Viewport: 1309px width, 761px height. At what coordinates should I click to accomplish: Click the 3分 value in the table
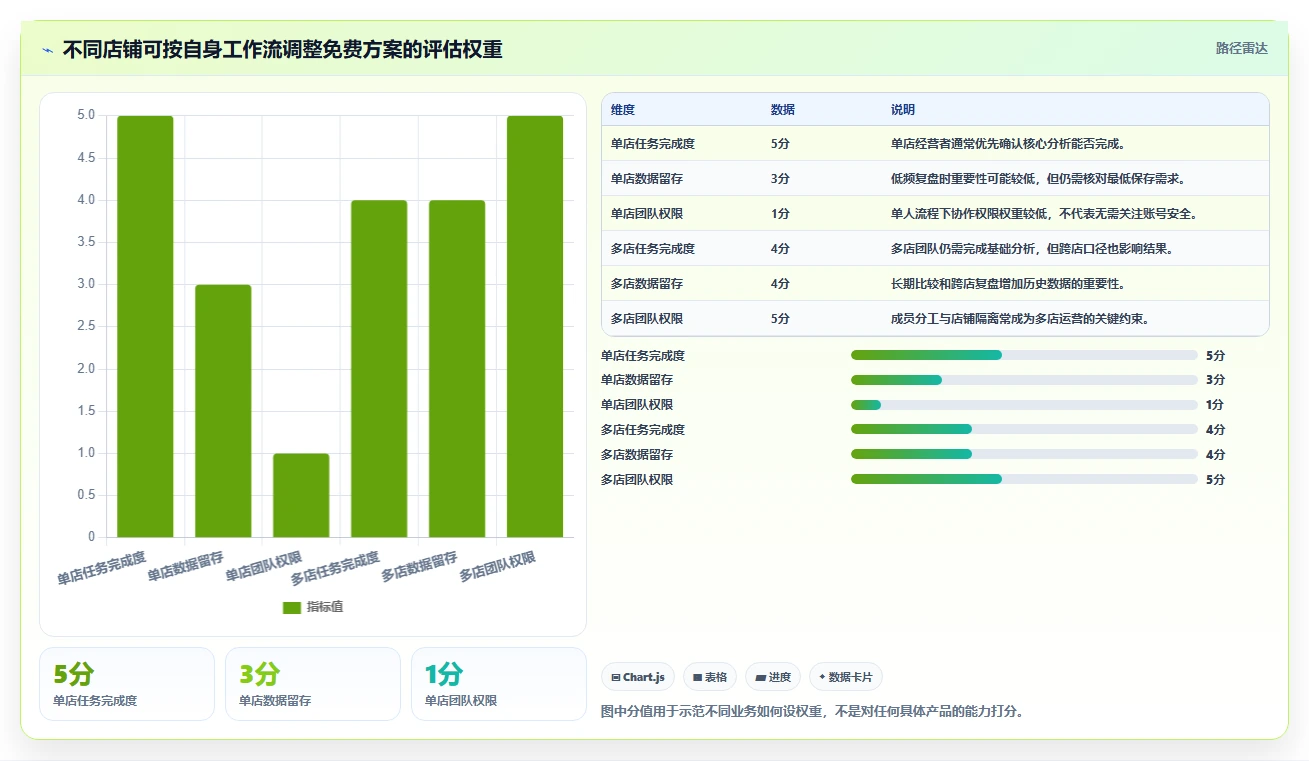[x=781, y=179]
